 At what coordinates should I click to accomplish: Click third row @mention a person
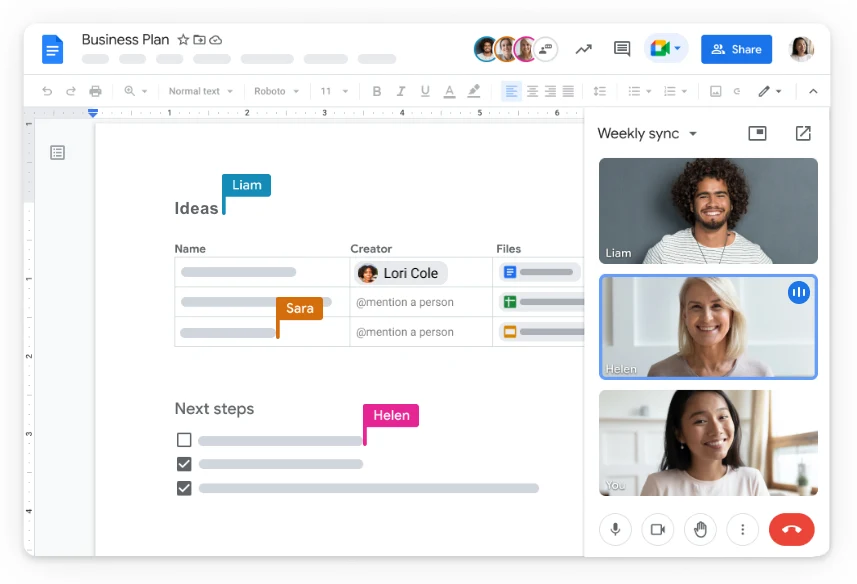(x=404, y=332)
